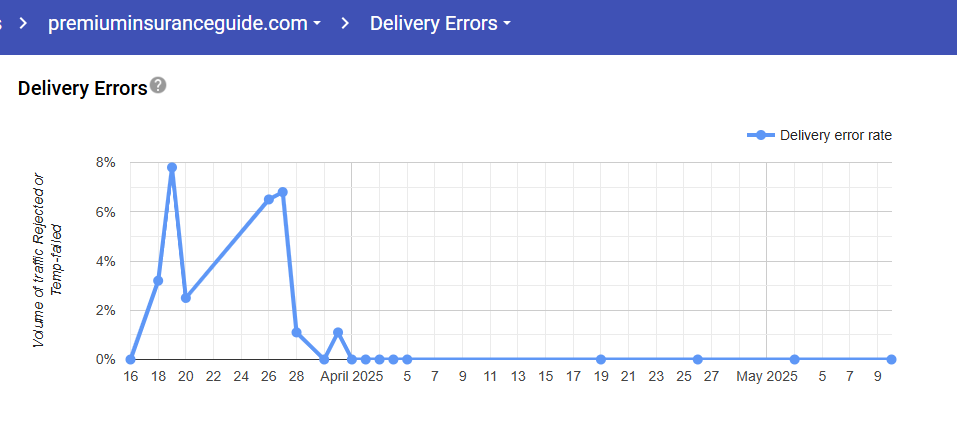Click the blue Delivery error rate legend marker
The width and height of the screenshot is (957, 421).
tap(761, 135)
